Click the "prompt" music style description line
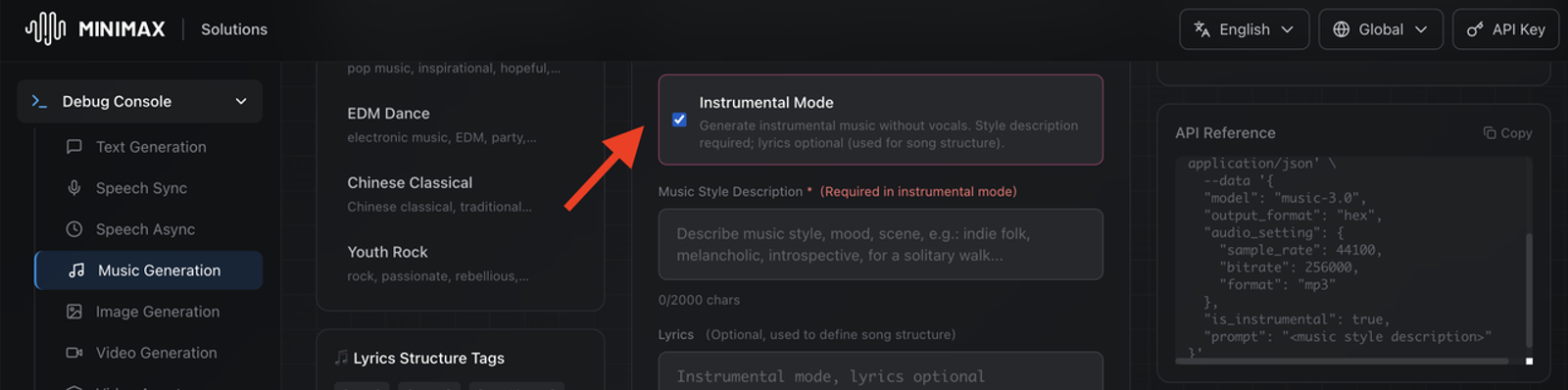Screen dimensions: 1568x390 pyautogui.click(x=1347, y=337)
